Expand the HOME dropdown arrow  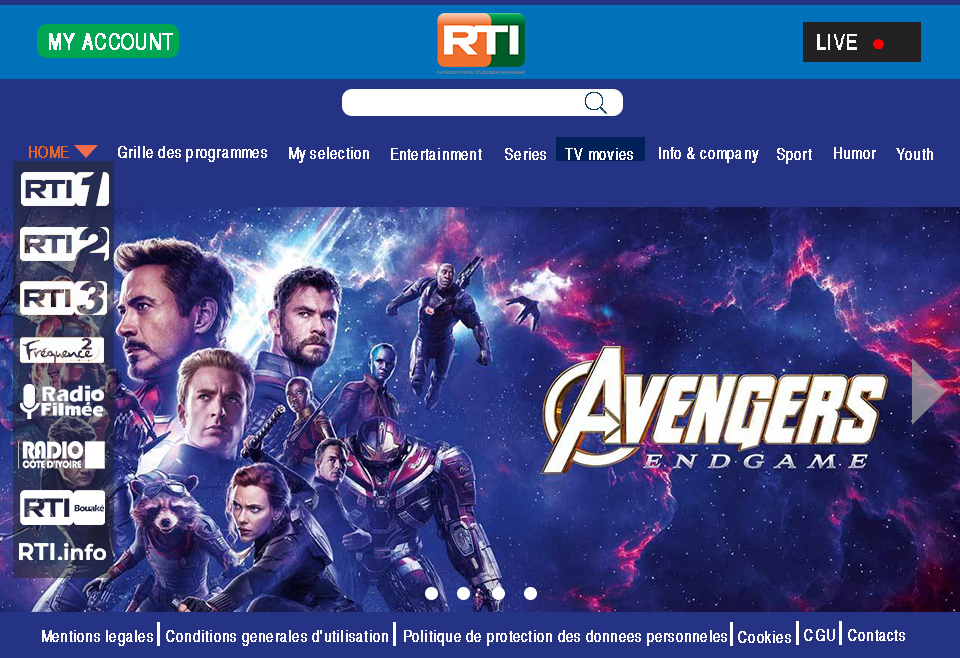(x=86, y=151)
